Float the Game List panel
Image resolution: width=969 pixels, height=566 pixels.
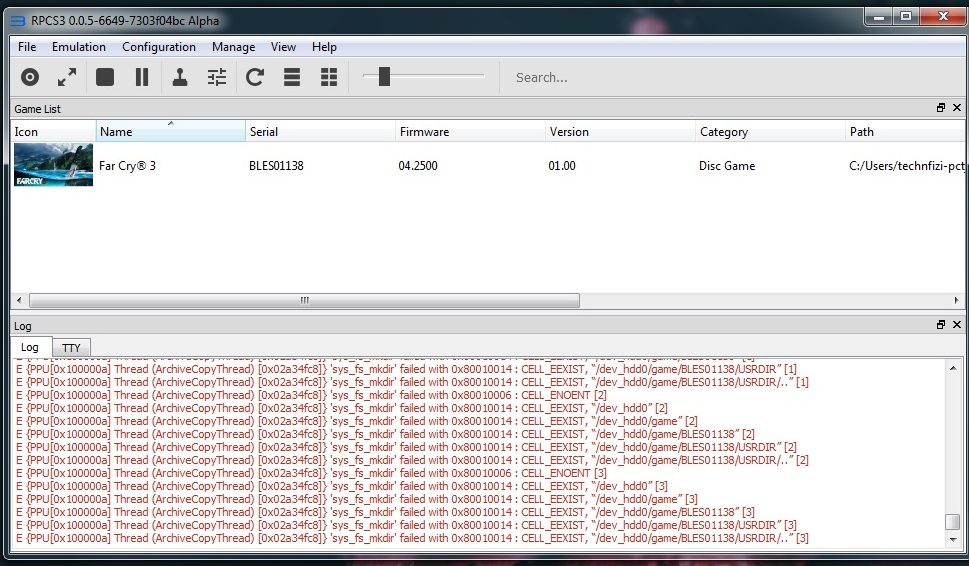pyautogui.click(x=941, y=108)
